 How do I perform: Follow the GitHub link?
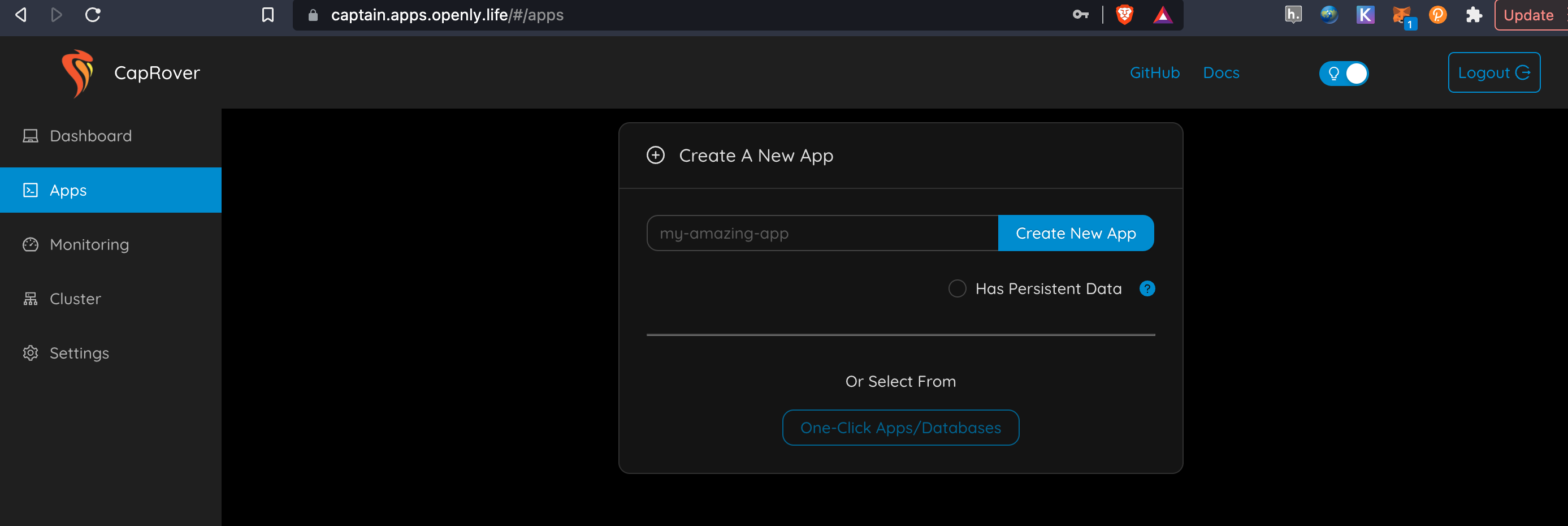(x=1154, y=73)
